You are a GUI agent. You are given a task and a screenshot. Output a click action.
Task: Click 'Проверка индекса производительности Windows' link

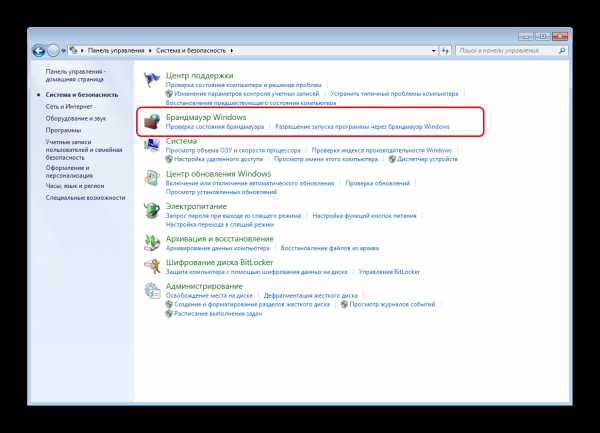pos(382,150)
